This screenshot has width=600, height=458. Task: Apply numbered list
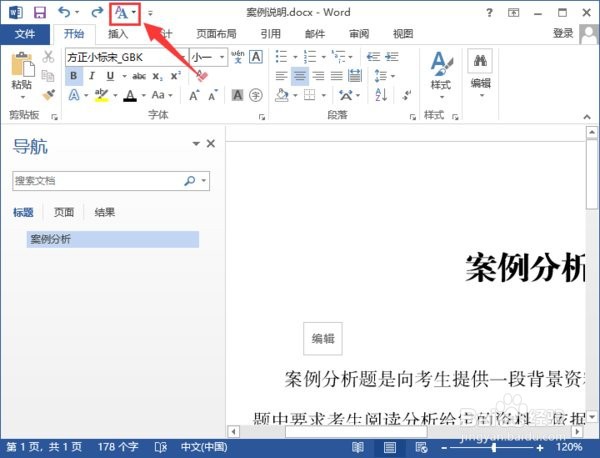point(310,57)
